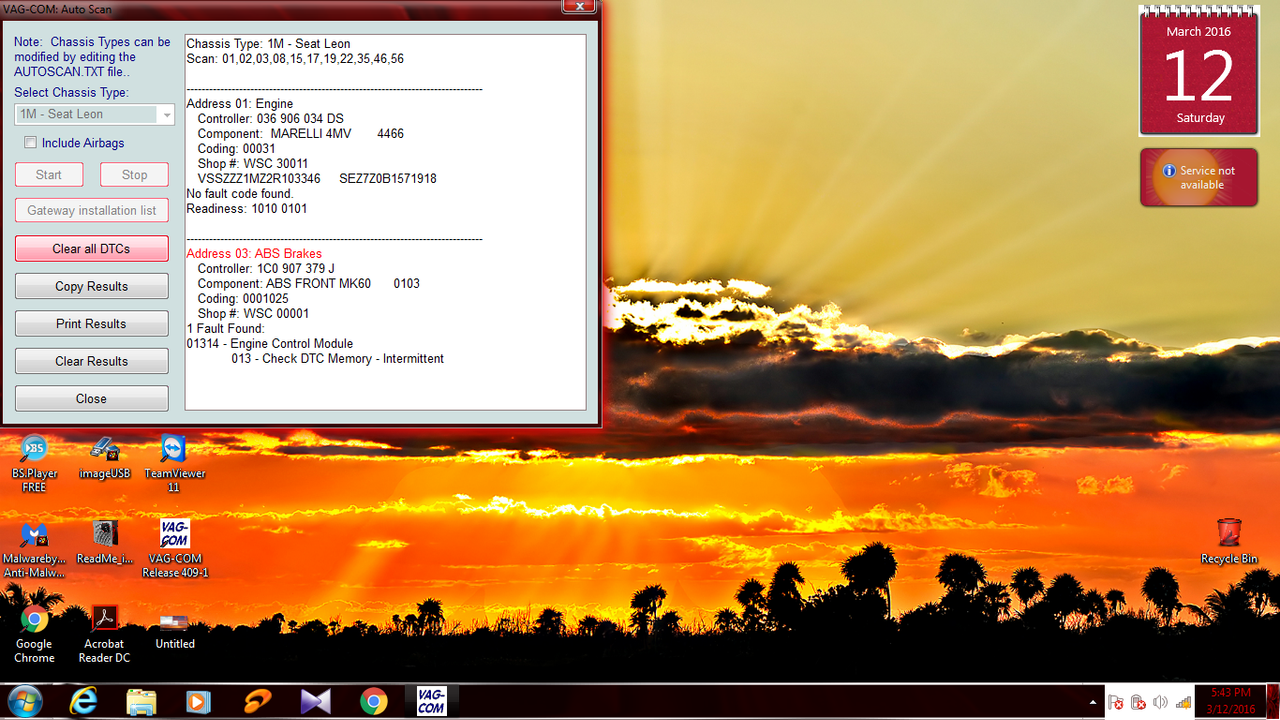
Task: Click the red Address 03: ABS Brakes line
Action: click(x=254, y=254)
